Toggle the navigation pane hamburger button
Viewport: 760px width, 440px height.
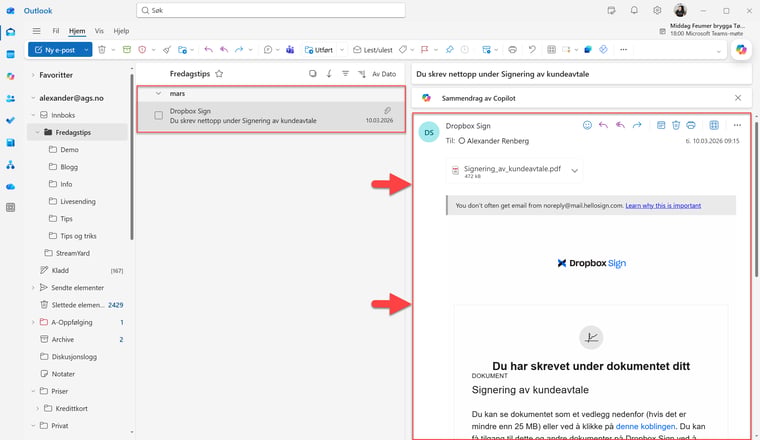36,31
